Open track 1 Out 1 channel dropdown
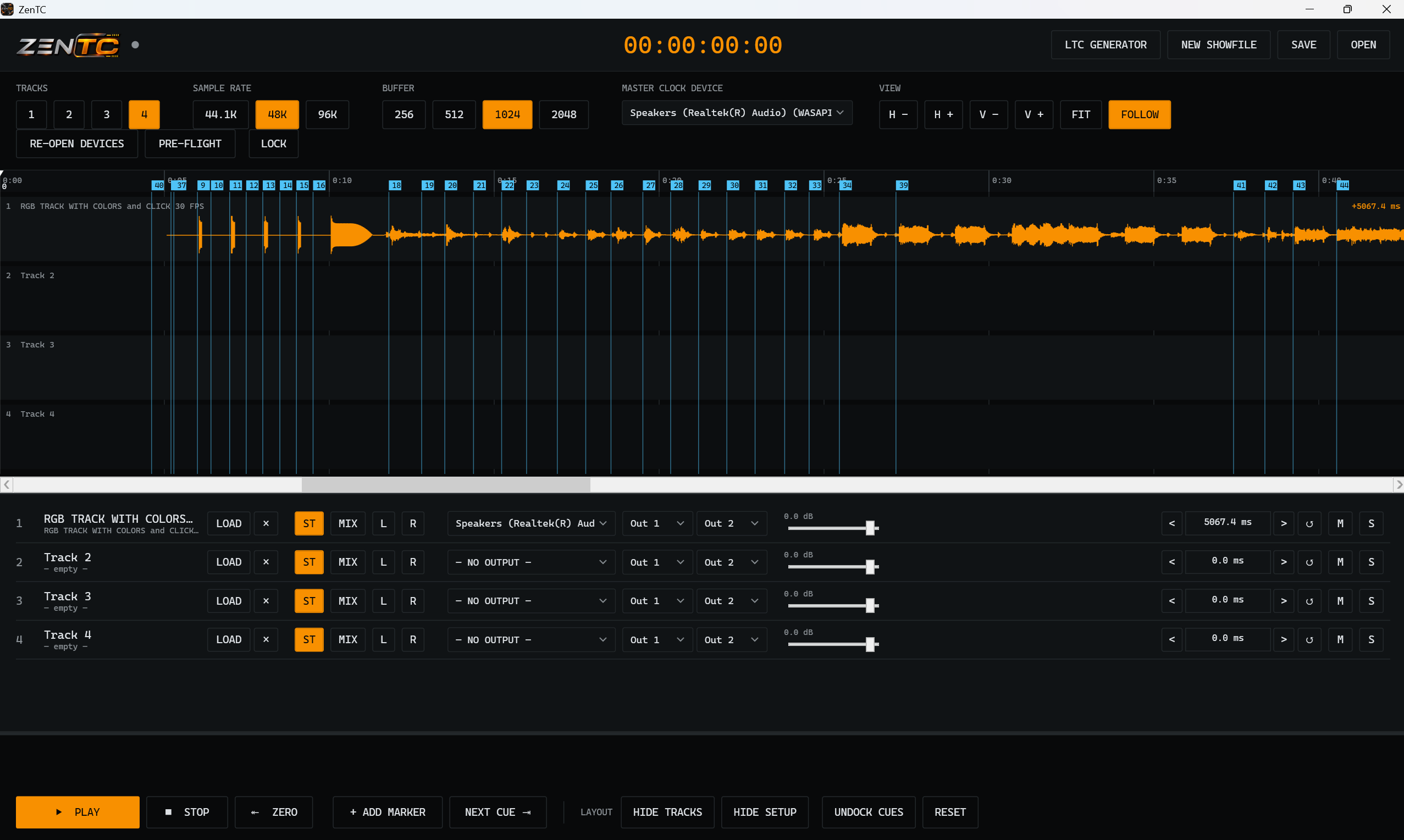The width and height of the screenshot is (1404, 840). 657,523
